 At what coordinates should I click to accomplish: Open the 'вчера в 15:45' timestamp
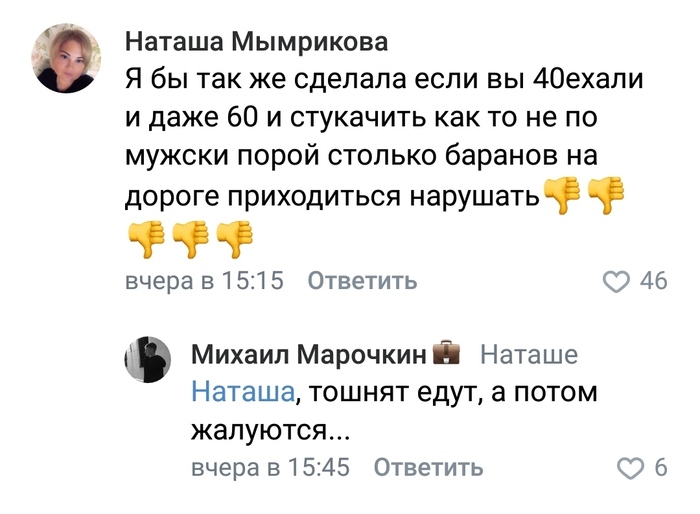pyautogui.click(x=270, y=467)
